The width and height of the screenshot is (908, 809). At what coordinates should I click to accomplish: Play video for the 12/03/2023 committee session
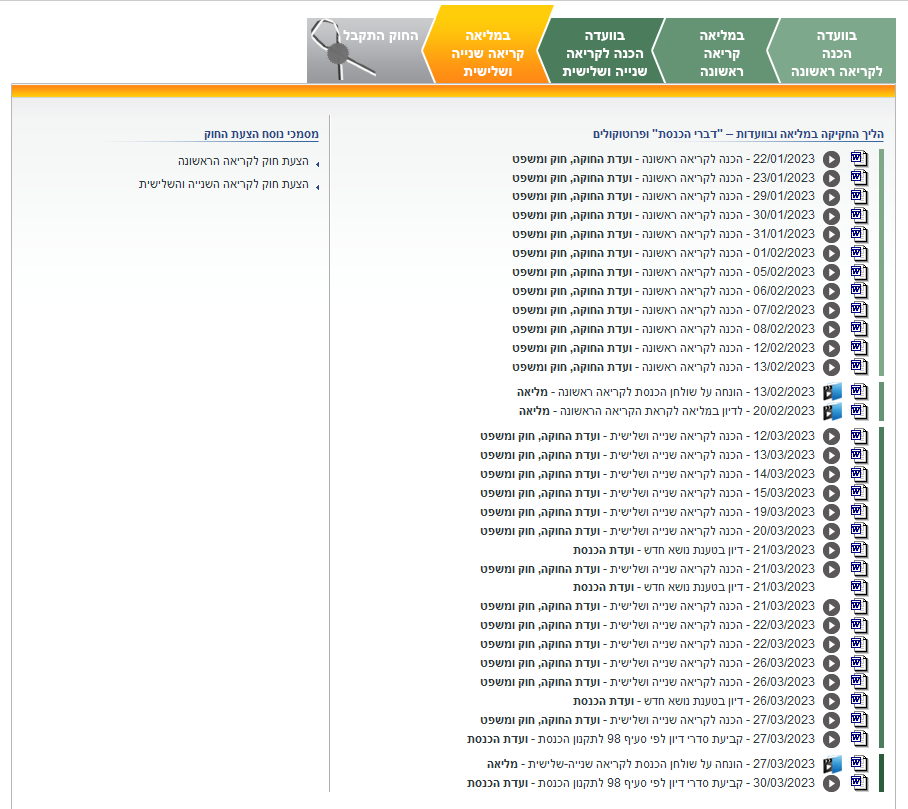point(831,436)
